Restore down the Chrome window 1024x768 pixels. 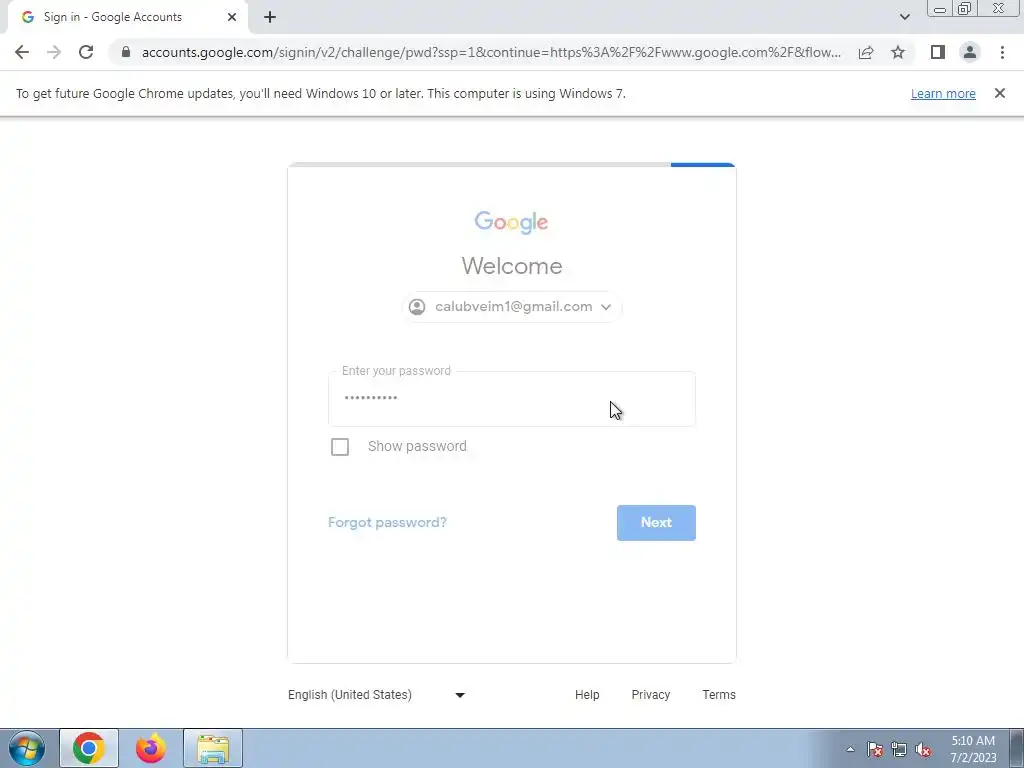tap(965, 9)
